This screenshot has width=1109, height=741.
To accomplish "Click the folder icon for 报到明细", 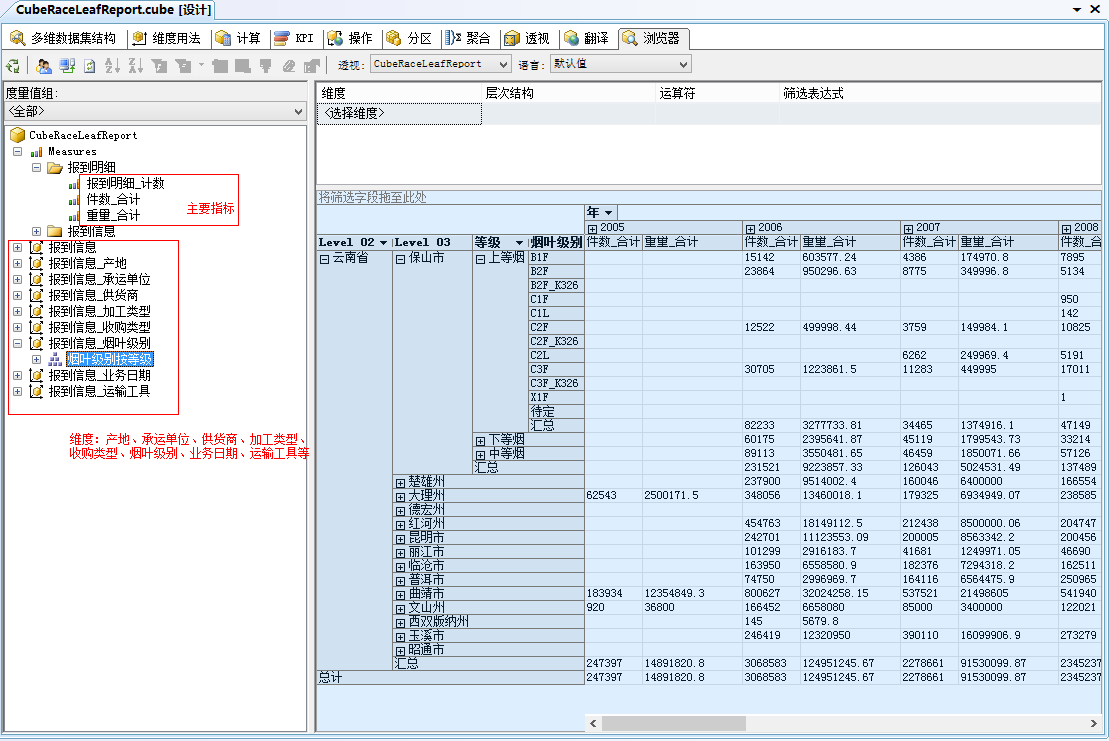I will [x=55, y=168].
